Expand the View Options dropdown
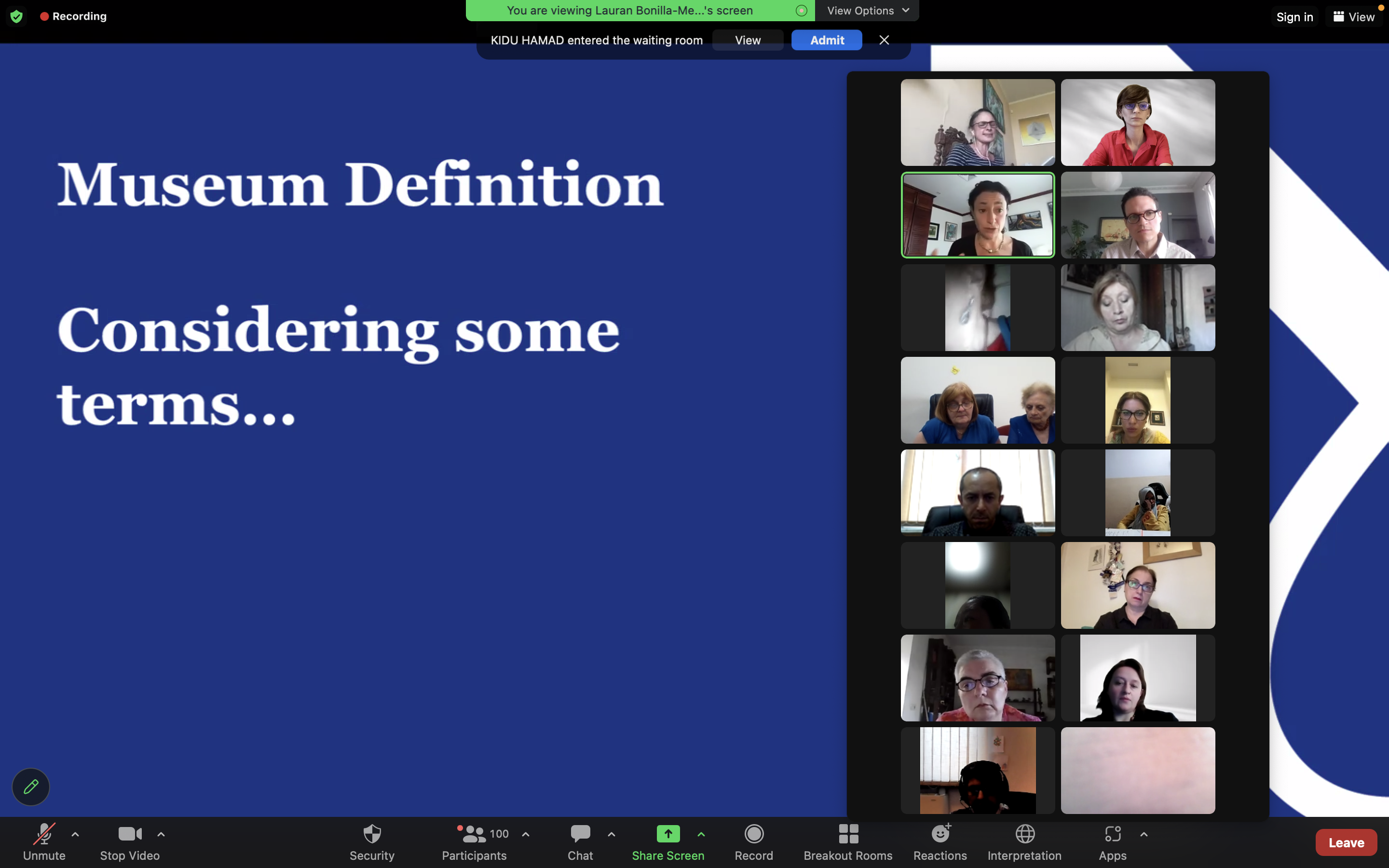Screen dimensions: 1389x868 867,10
